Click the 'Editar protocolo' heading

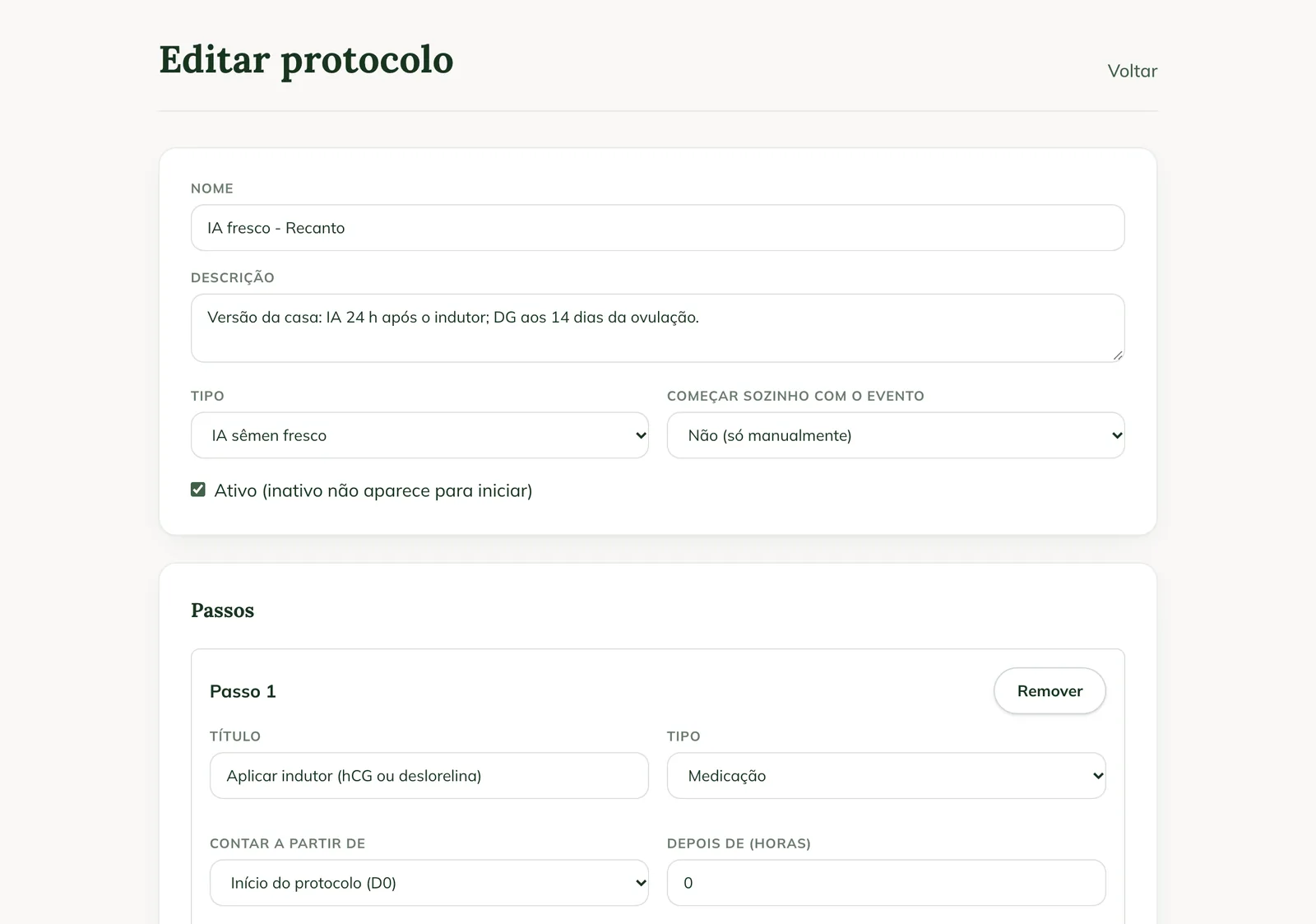click(x=306, y=60)
